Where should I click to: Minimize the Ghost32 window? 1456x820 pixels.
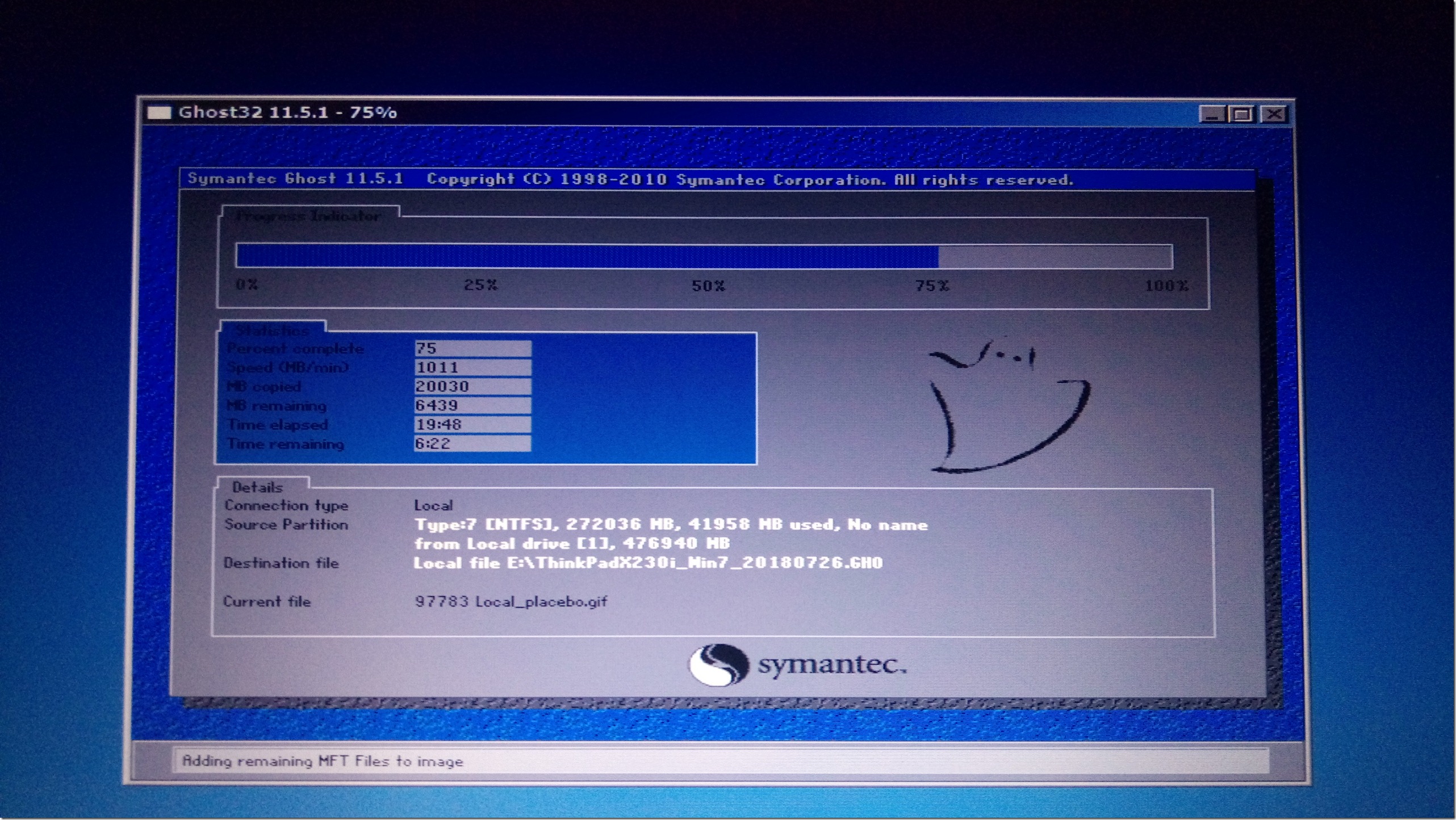click(x=1211, y=115)
